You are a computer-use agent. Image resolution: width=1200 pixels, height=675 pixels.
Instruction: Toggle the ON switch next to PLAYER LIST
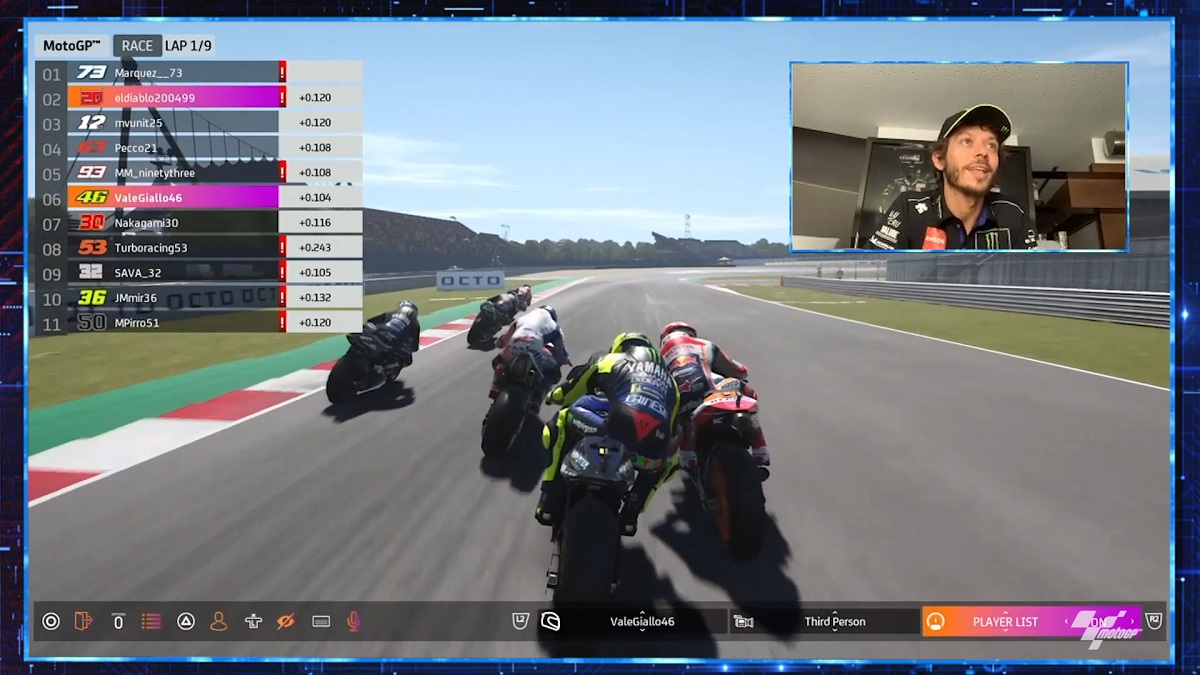pos(1100,621)
